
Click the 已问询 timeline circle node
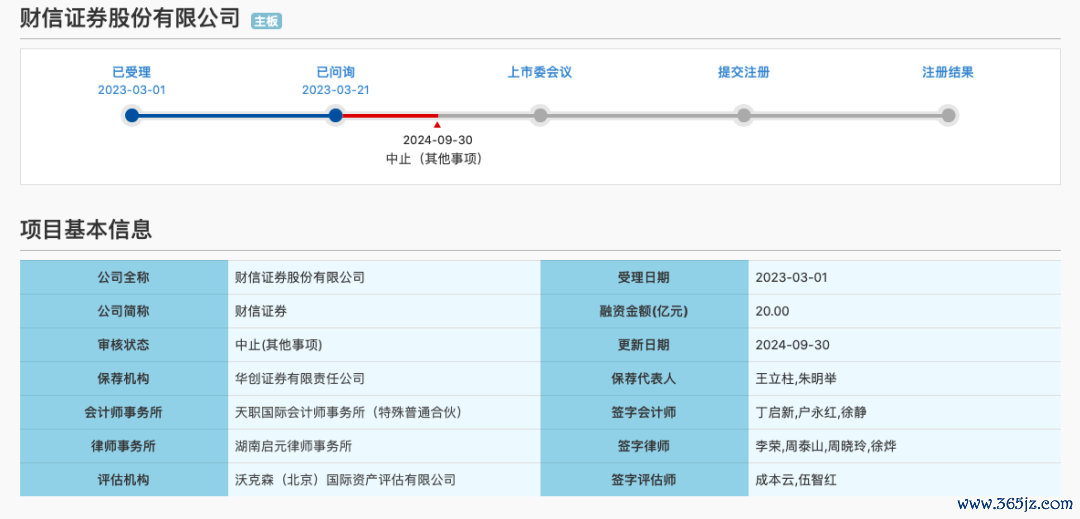(x=336, y=115)
